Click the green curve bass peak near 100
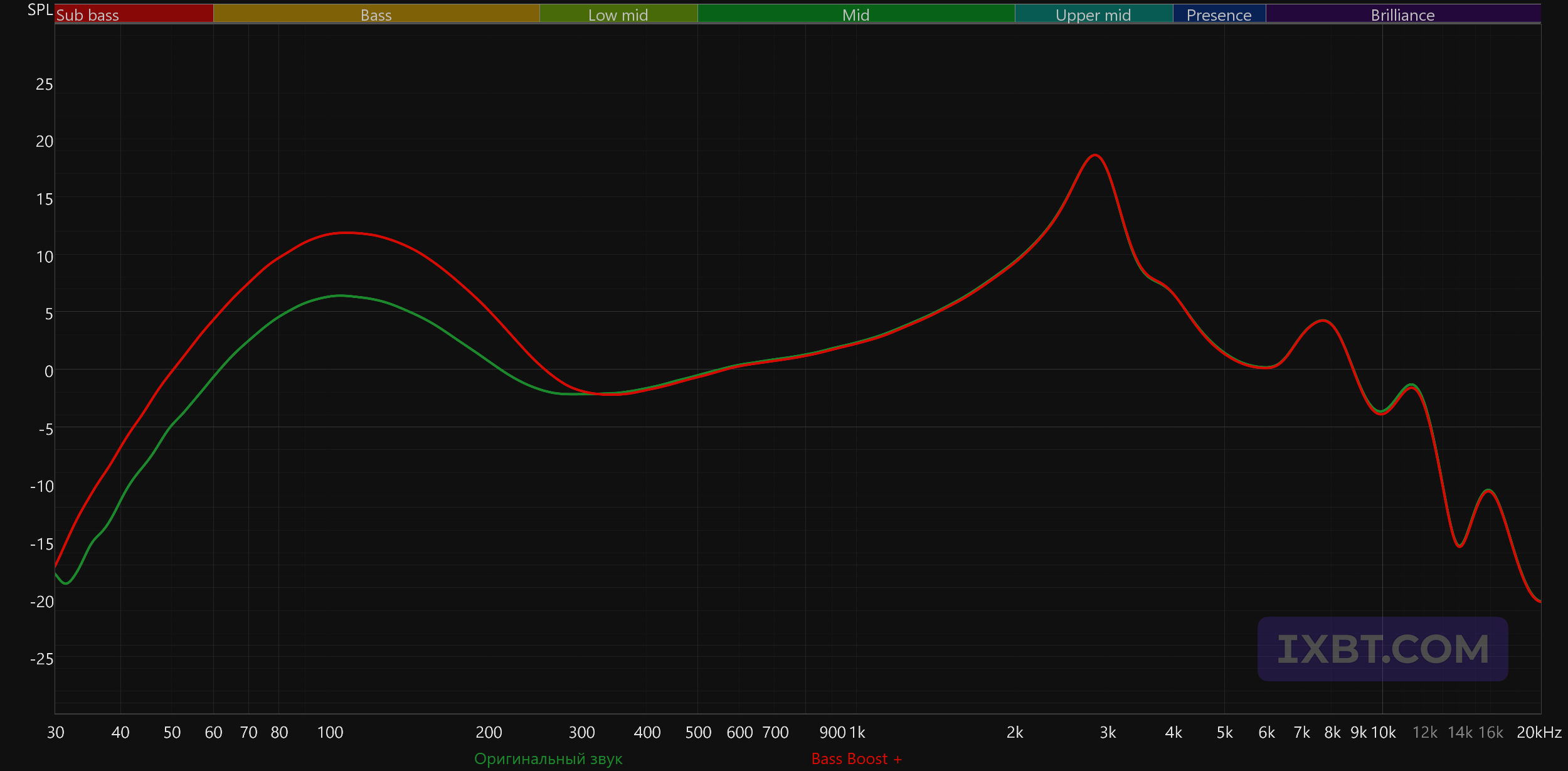The image size is (1568, 771). (x=339, y=295)
